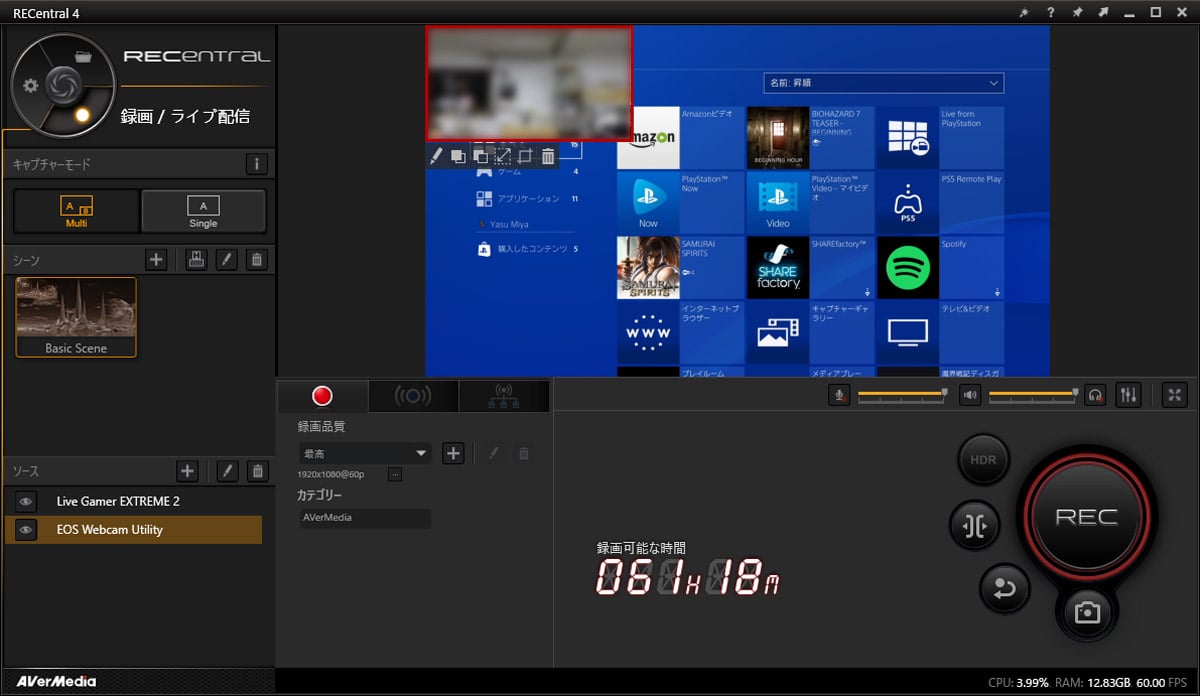Open the 1920x1080@60p details button
Viewport: 1200px width, 696px height.
395,474
